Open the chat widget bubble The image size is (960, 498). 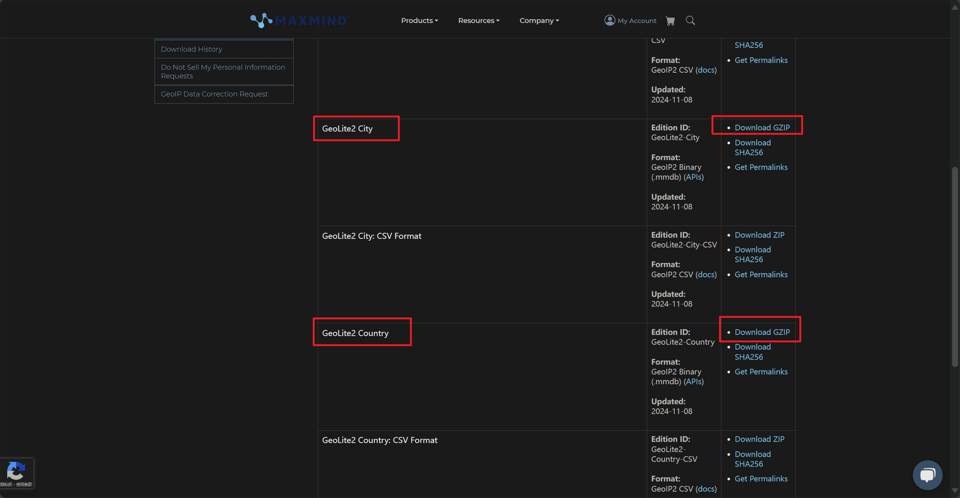927,474
